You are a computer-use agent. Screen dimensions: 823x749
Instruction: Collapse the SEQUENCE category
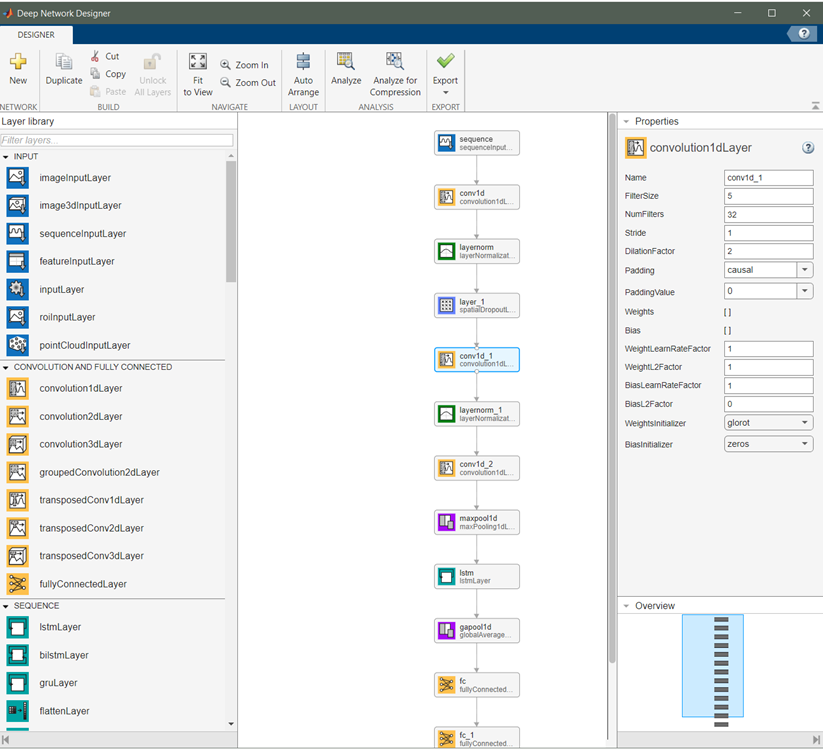pyautogui.click(x=6, y=606)
